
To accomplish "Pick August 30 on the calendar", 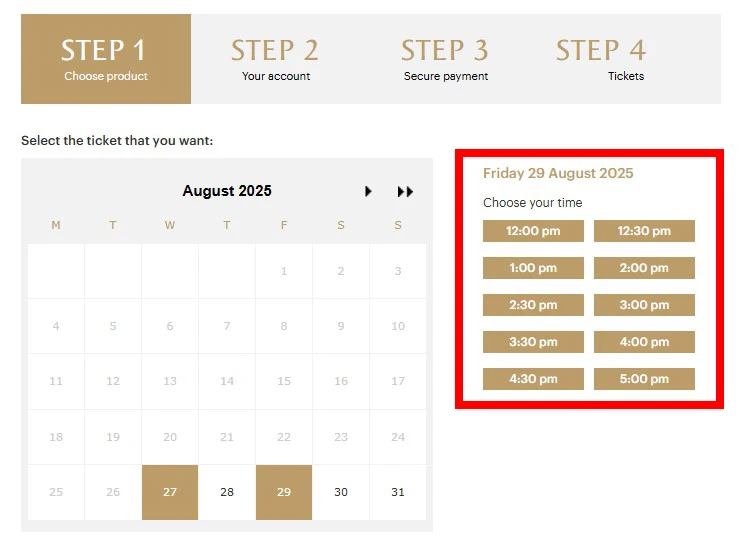I will pyautogui.click(x=341, y=492).
